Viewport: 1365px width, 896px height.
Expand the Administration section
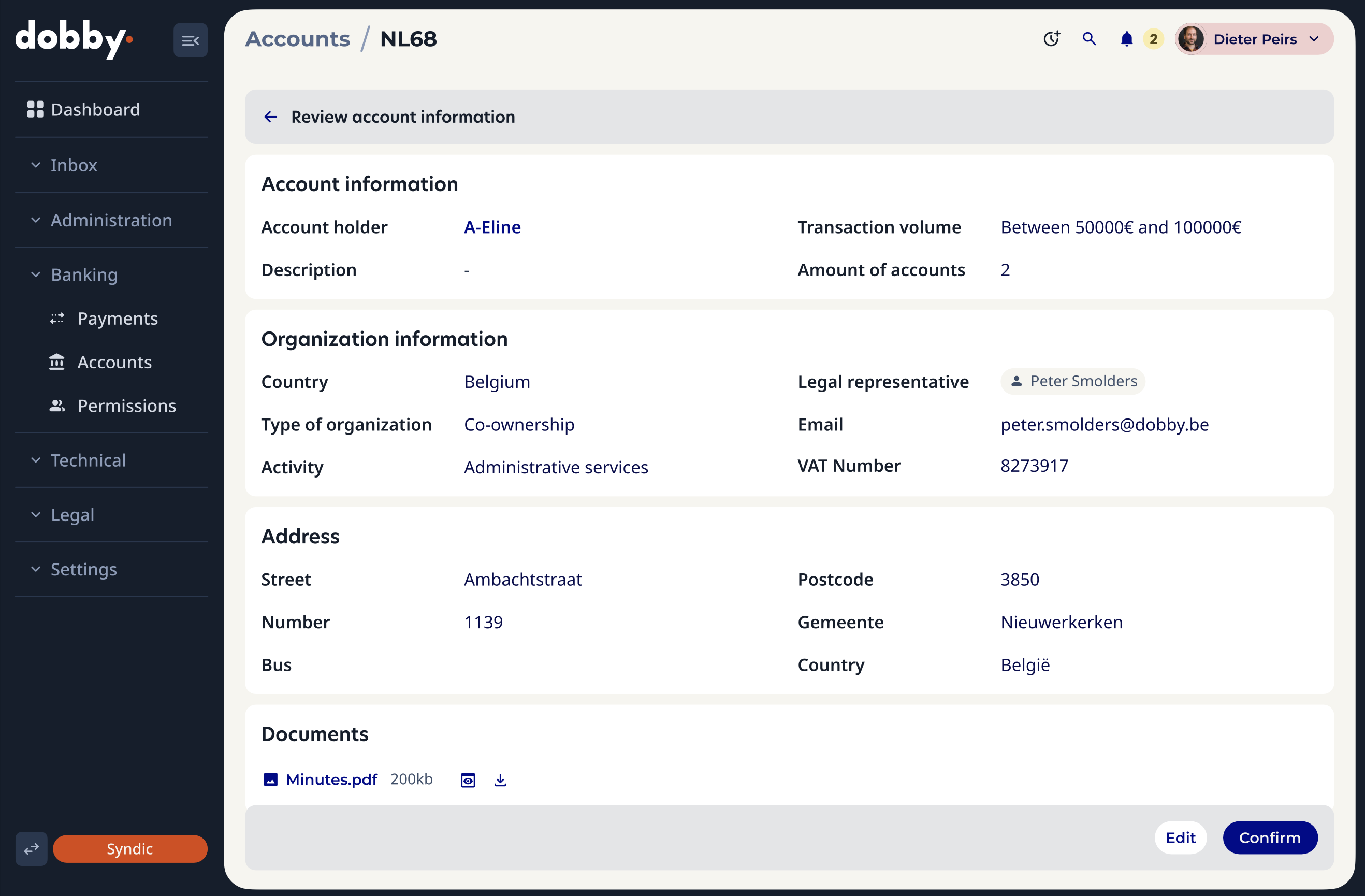pos(111,220)
